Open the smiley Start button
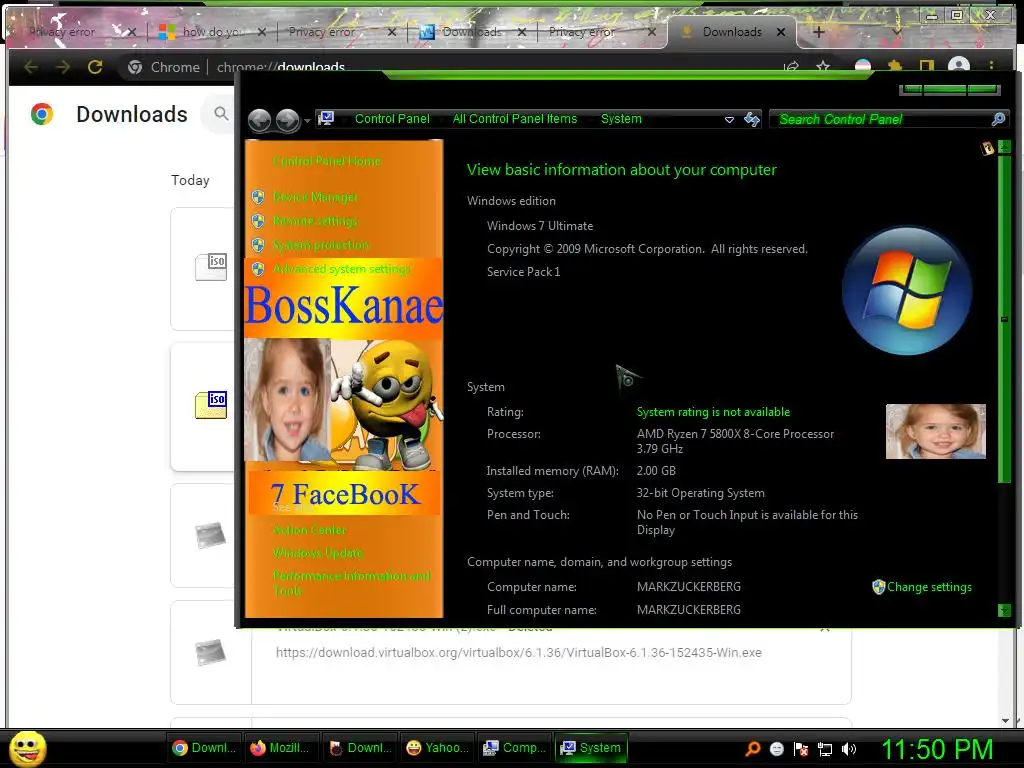This screenshot has height=768, width=1024. tap(27, 748)
